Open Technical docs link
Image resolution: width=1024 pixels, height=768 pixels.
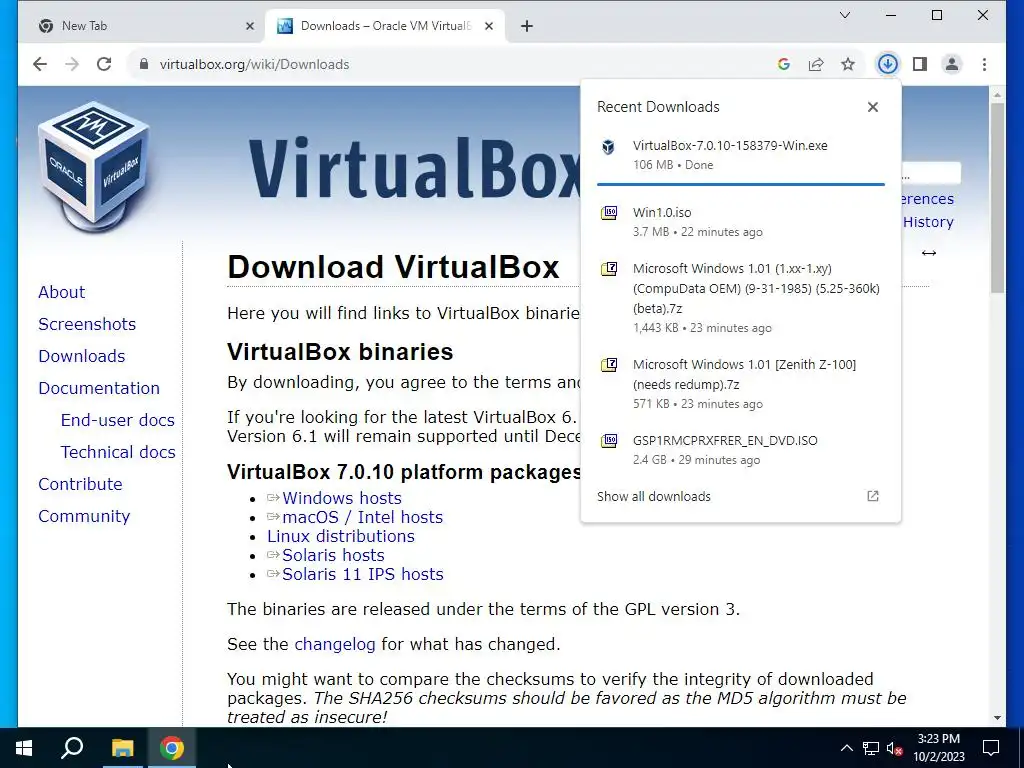pos(118,452)
